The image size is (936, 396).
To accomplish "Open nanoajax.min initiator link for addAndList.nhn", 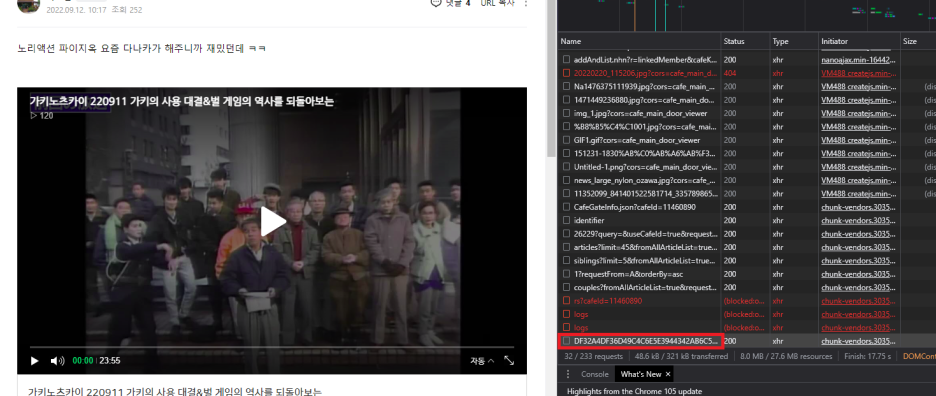I will pyautogui.click(x=859, y=60).
